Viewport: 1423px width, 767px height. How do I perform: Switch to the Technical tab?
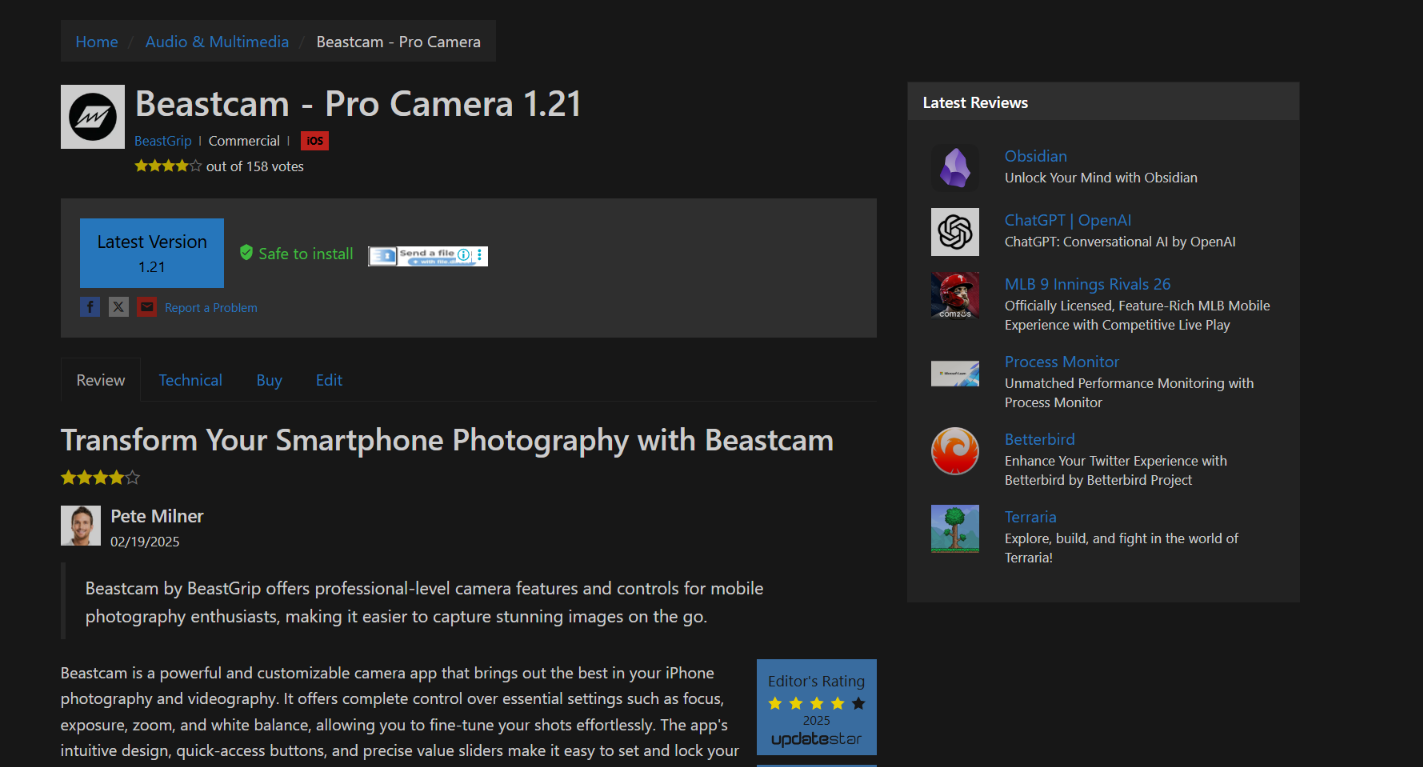point(190,380)
